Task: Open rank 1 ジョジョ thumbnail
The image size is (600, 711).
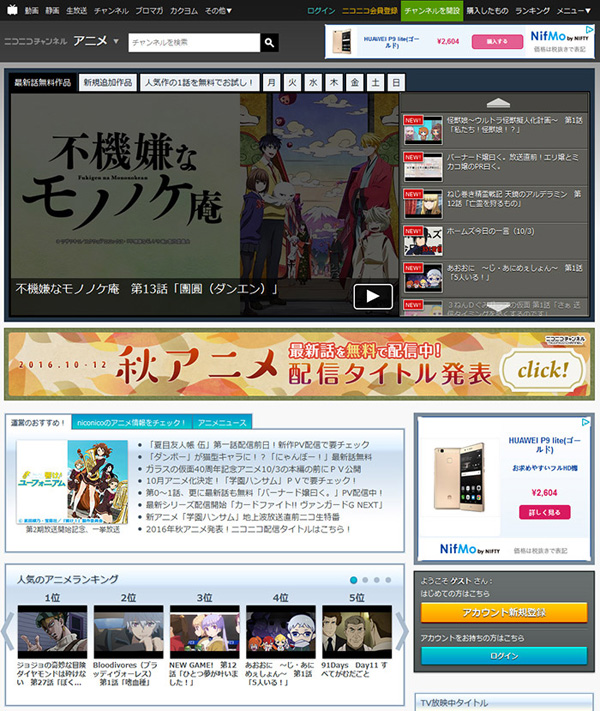Action: coord(52,632)
